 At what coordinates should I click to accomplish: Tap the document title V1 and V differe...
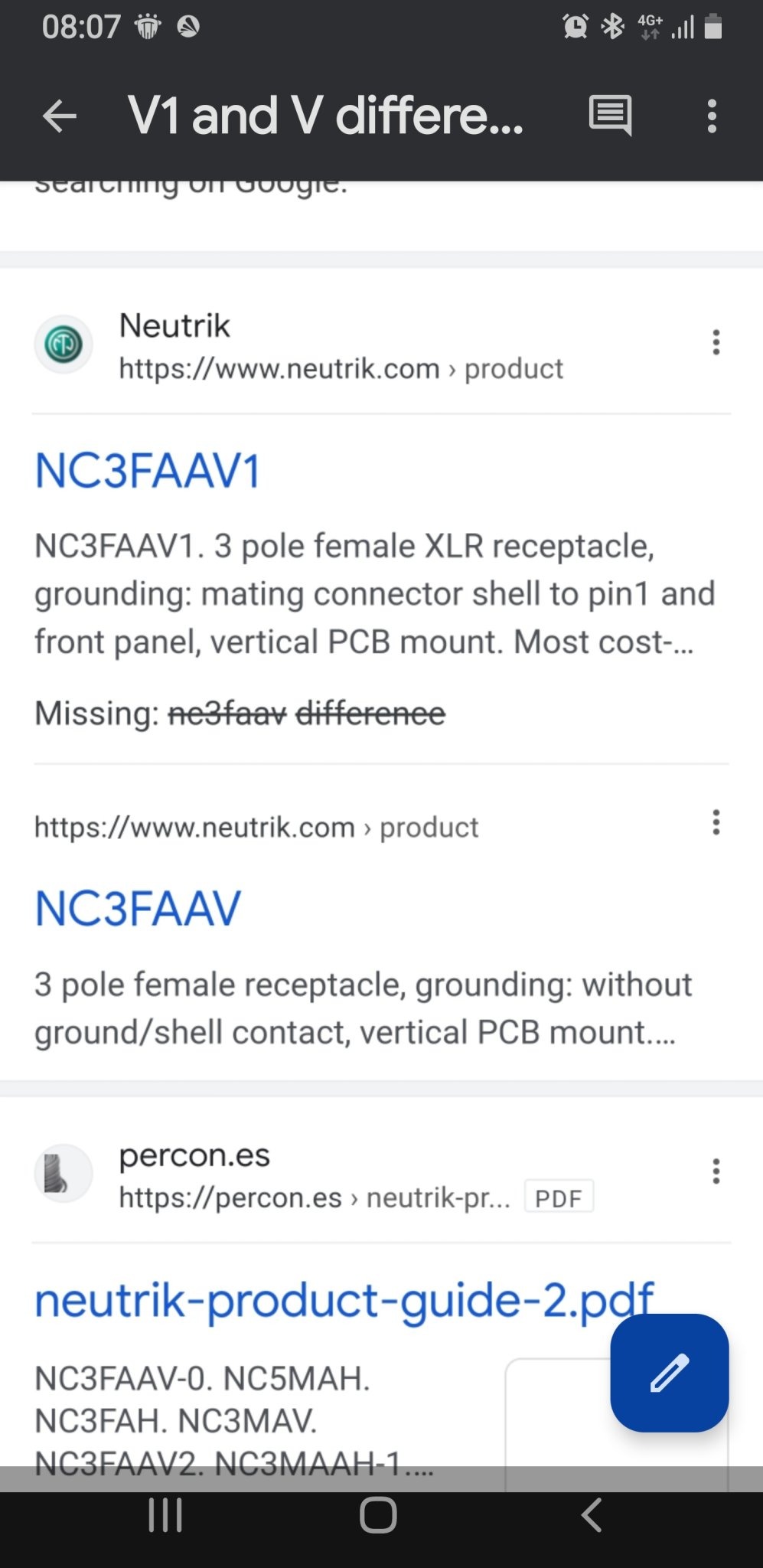point(326,116)
